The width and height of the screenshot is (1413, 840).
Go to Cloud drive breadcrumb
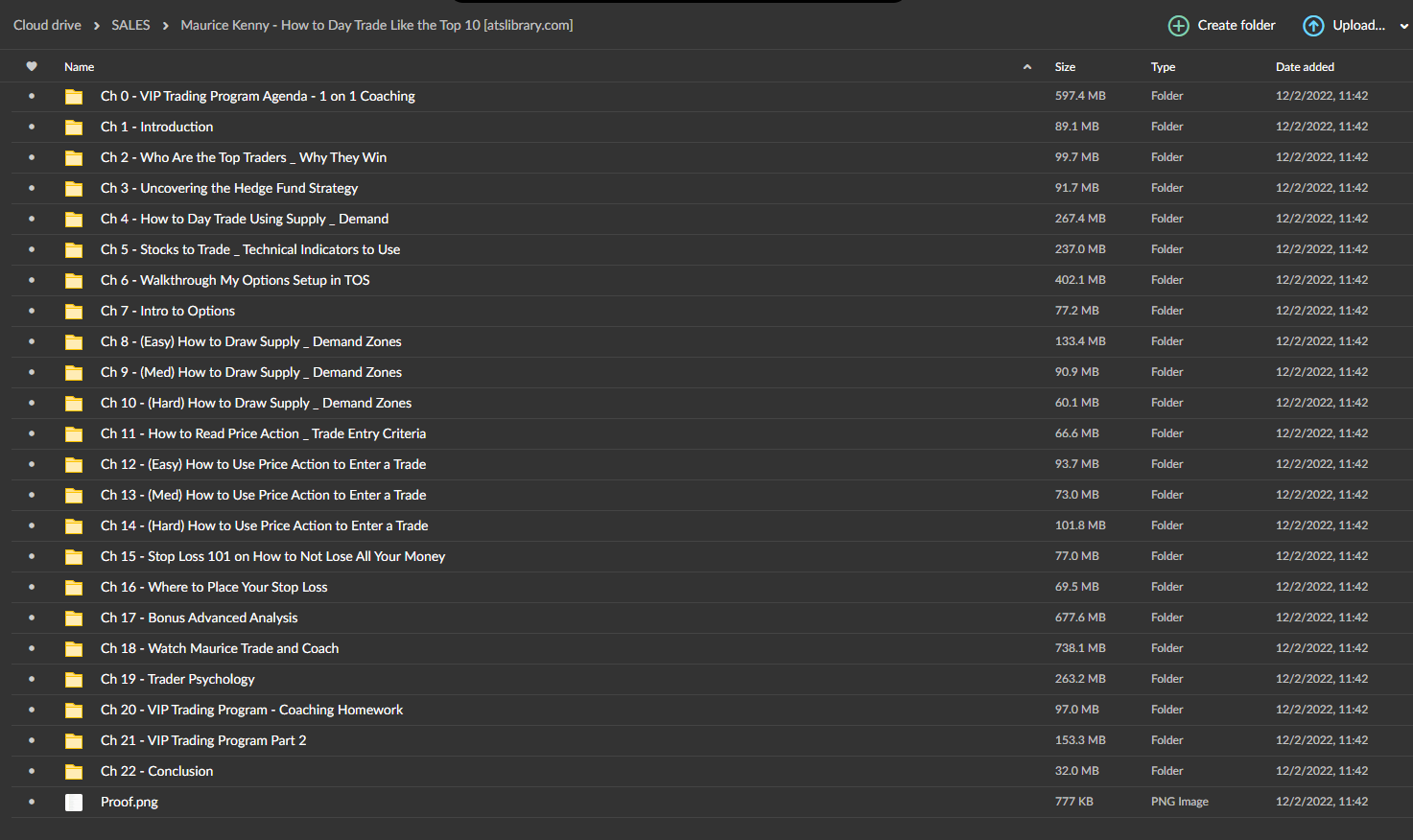point(47,25)
